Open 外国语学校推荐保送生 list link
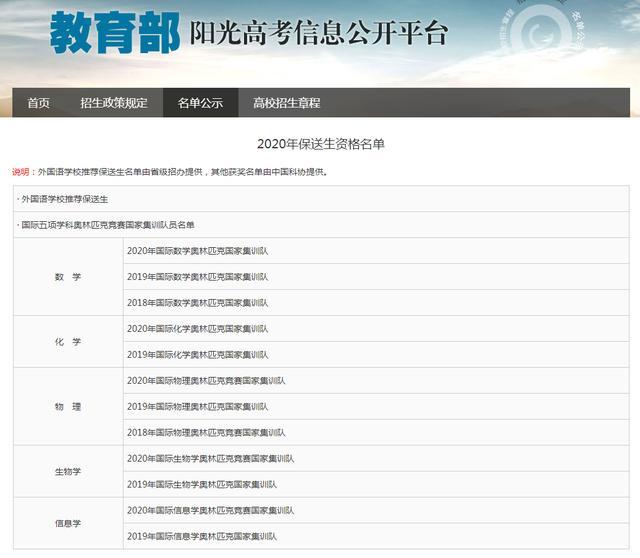Viewport: 640px width, 558px height. click(64, 199)
